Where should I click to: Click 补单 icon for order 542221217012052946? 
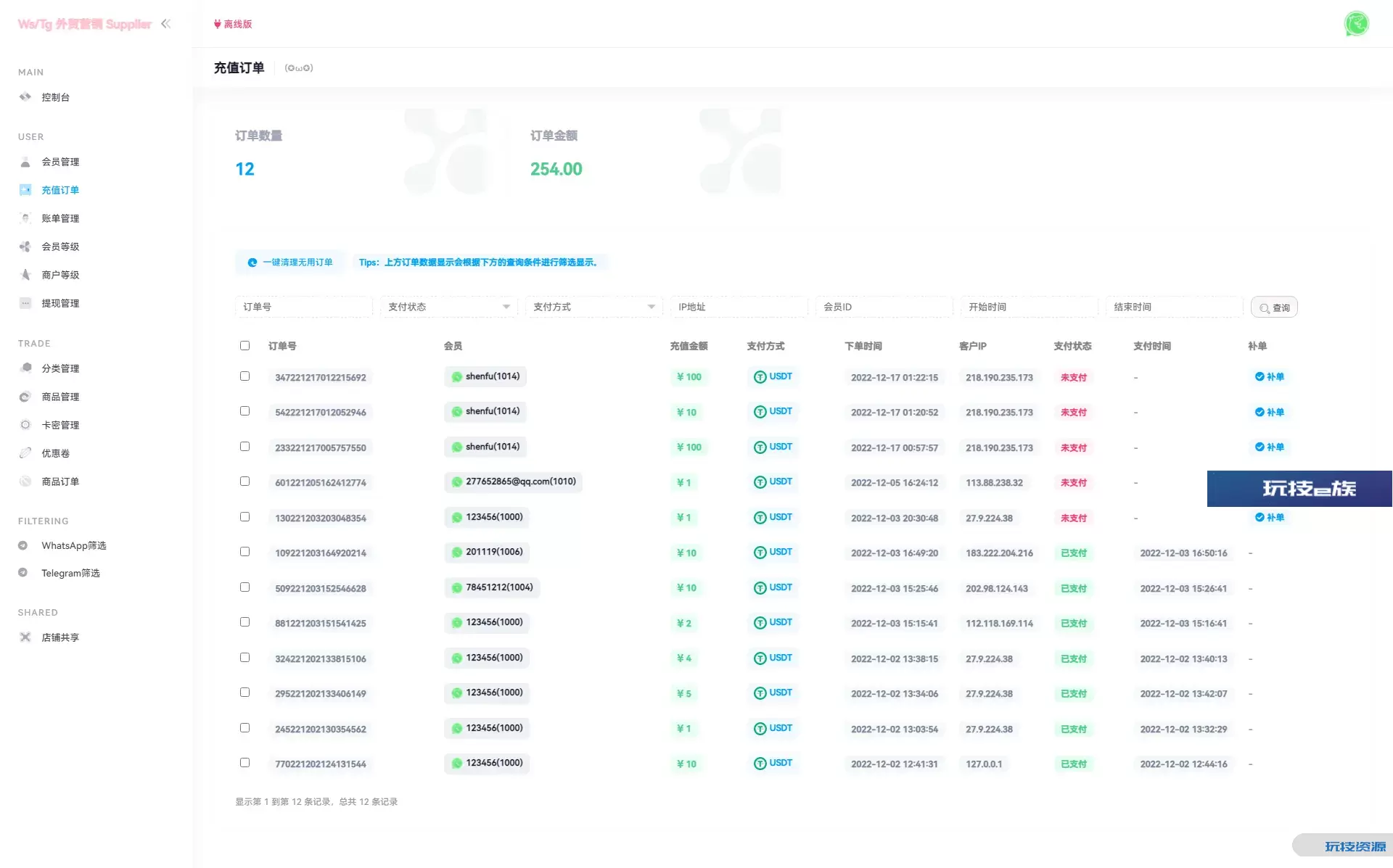point(1260,412)
